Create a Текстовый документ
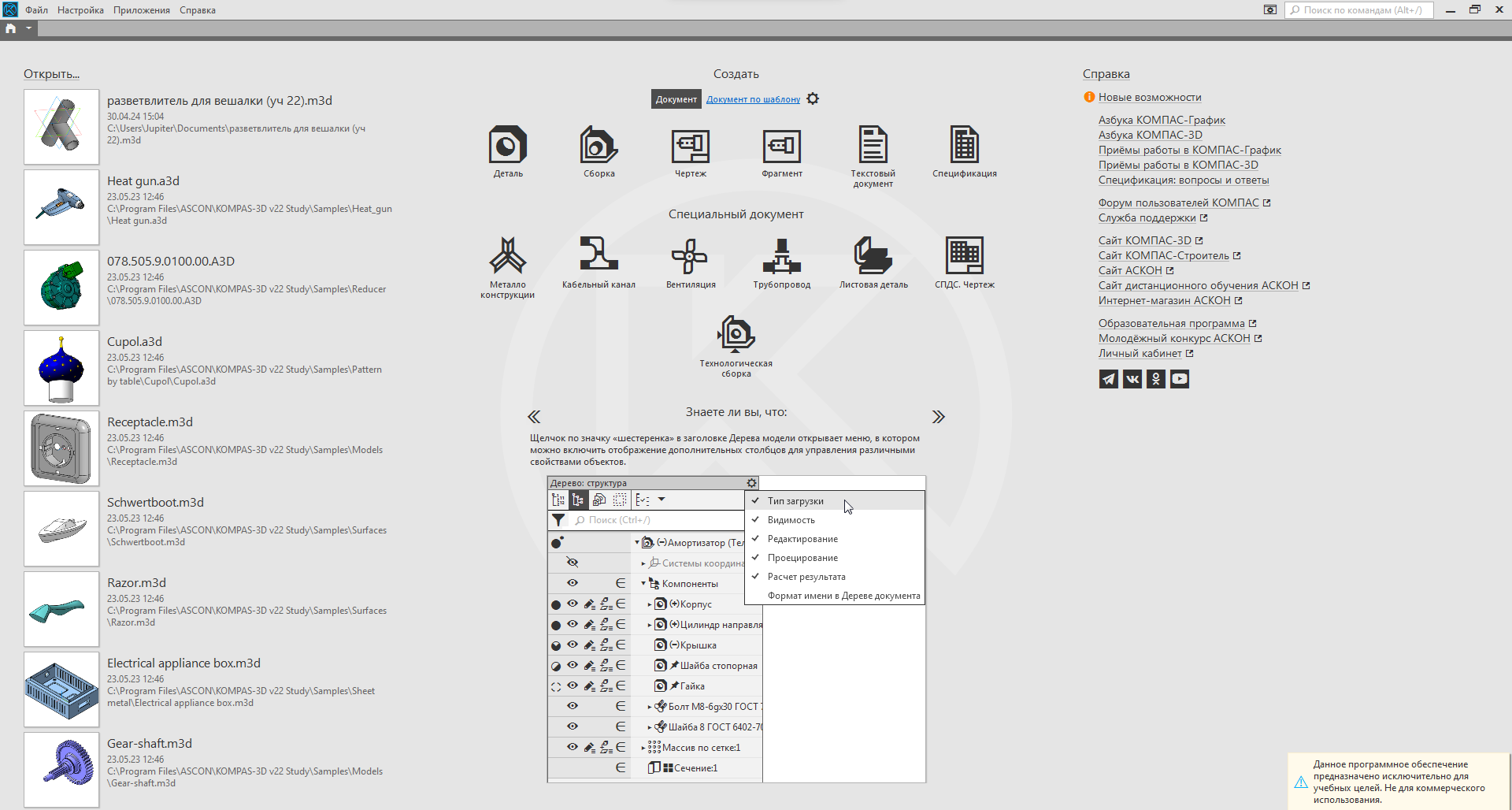The height and width of the screenshot is (810, 1512). tap(873, 156)
